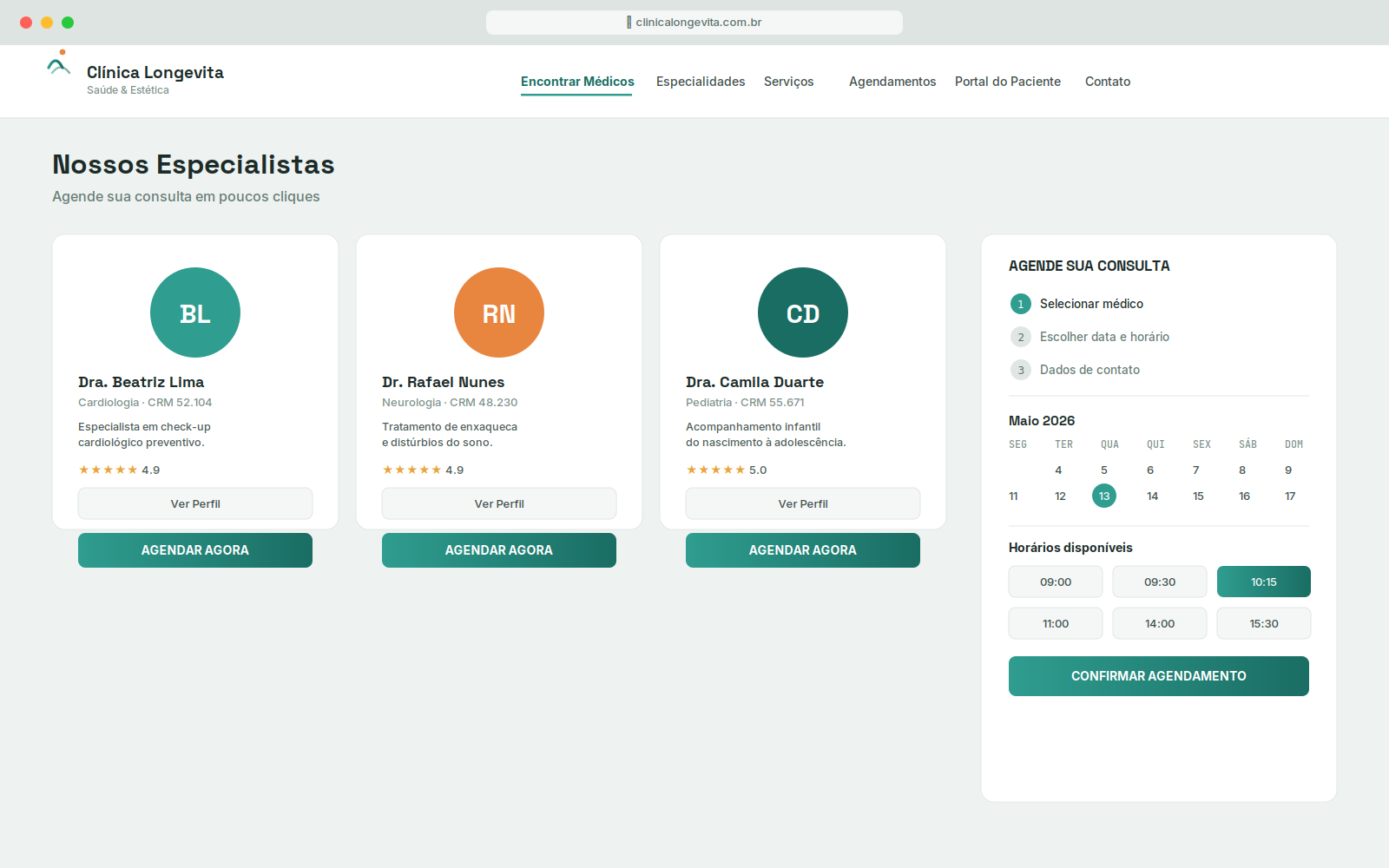
Task: Select the 11:00 time slot
Action: click(1056, 623)
